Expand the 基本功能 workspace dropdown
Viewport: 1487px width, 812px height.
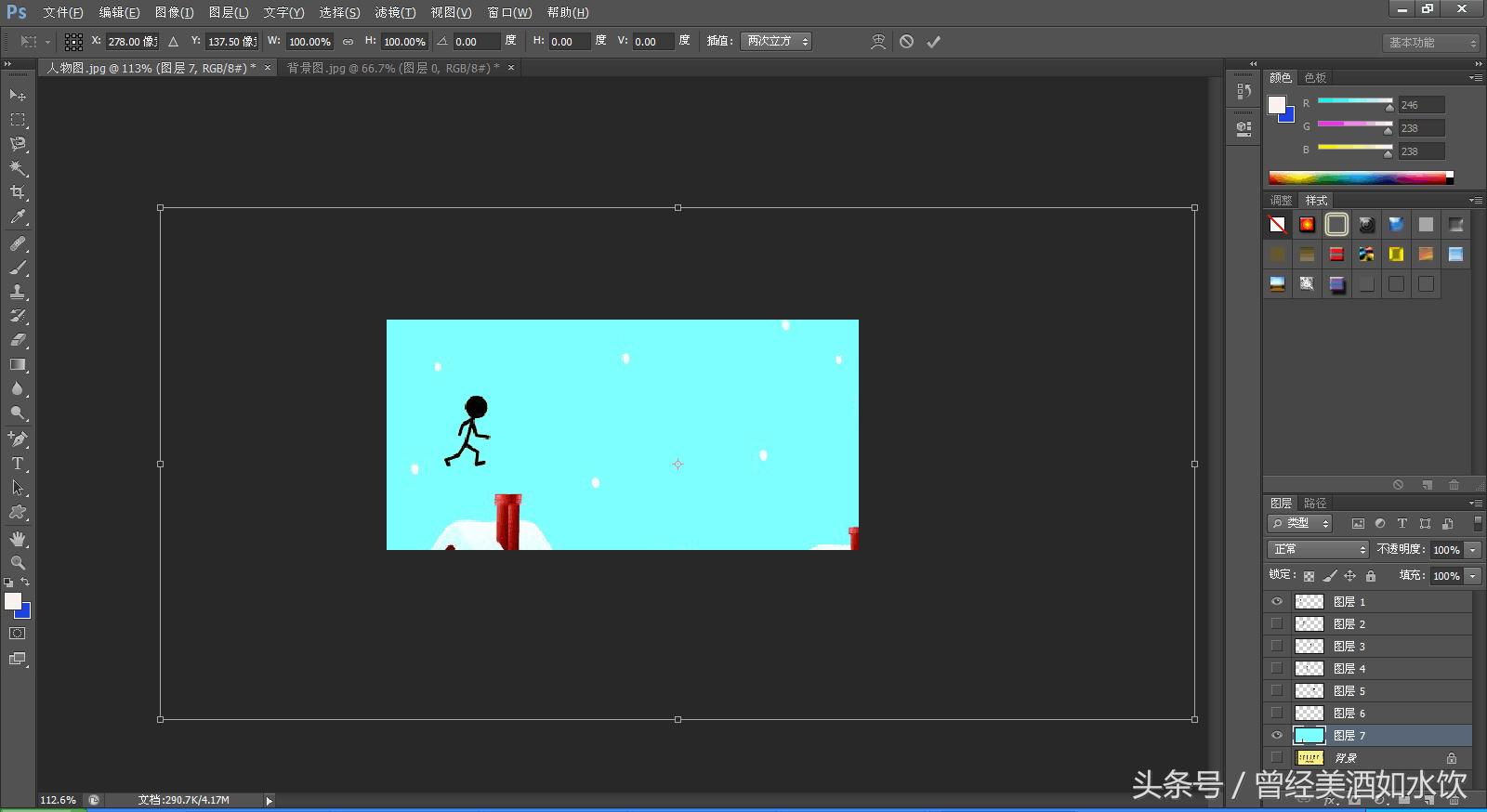click(x=1430, y=43)
